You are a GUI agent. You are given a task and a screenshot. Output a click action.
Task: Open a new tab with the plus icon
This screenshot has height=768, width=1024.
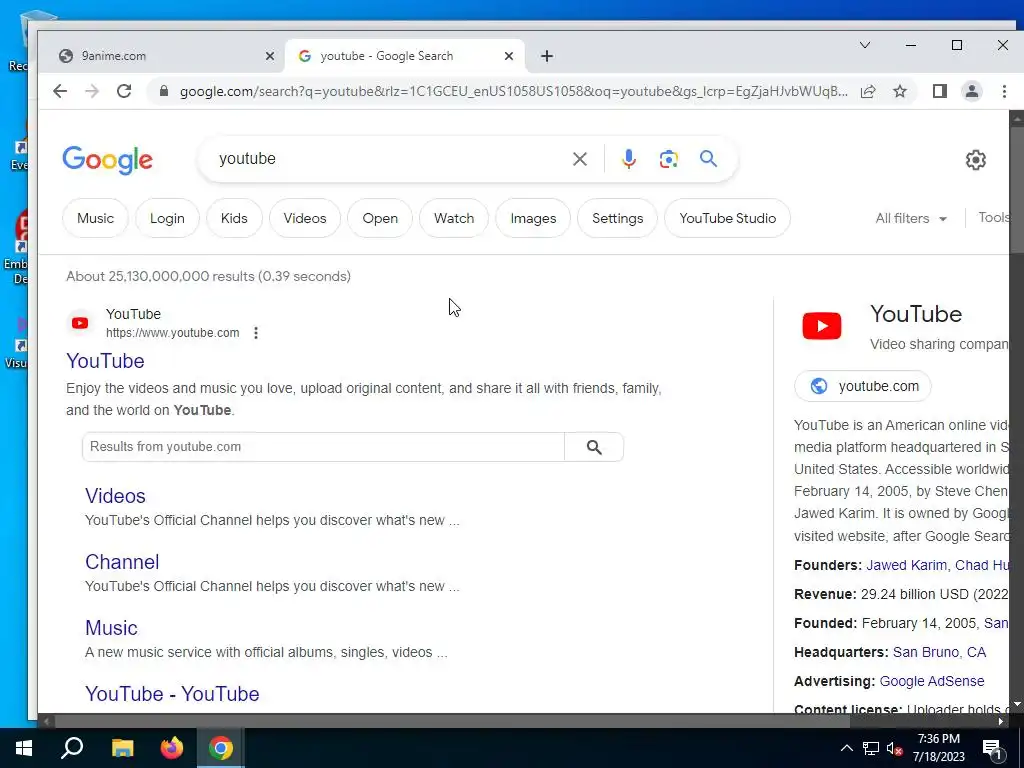pos(547,56)
